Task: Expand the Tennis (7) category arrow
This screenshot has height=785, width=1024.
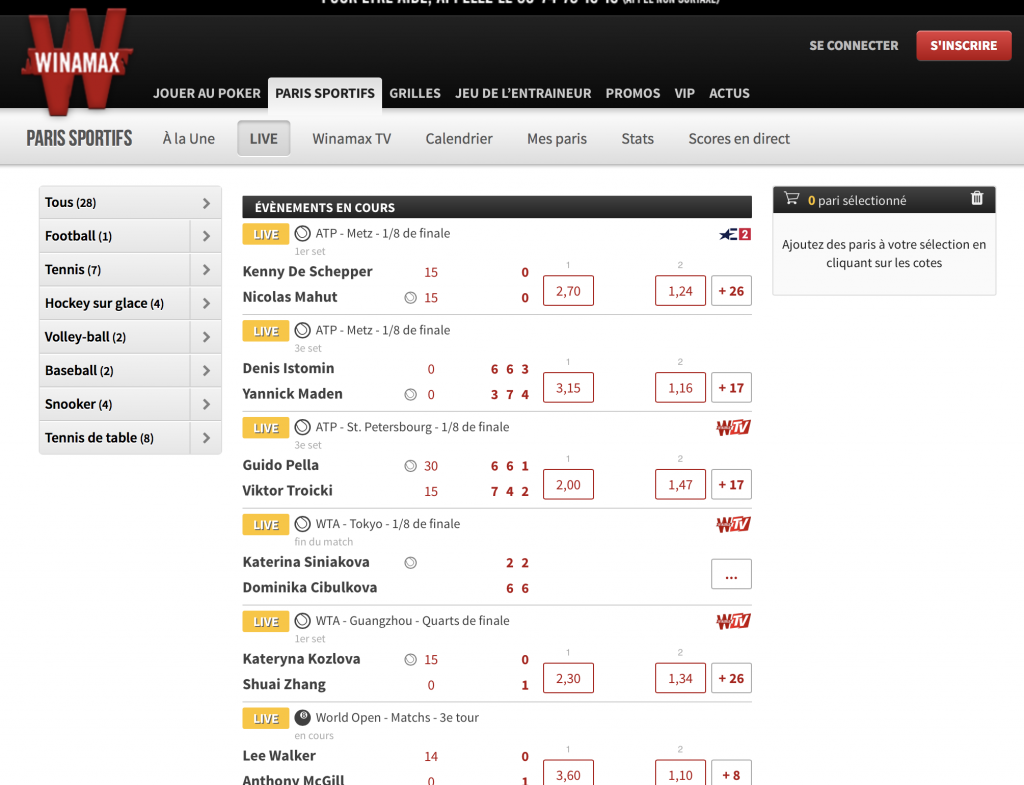Action: point(206,270)
